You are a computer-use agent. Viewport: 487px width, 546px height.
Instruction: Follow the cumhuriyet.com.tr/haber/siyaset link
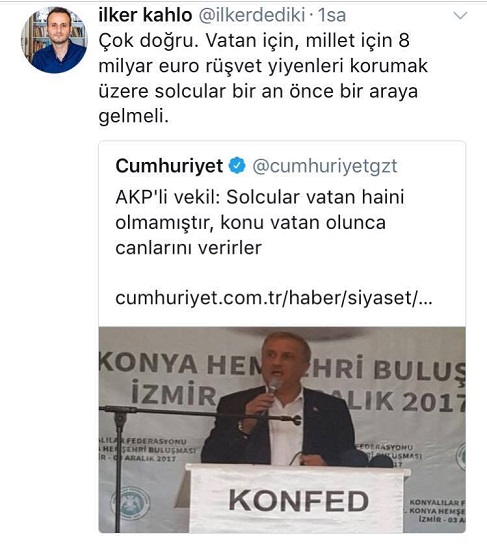pyautogui.click(x=274, y=298)
